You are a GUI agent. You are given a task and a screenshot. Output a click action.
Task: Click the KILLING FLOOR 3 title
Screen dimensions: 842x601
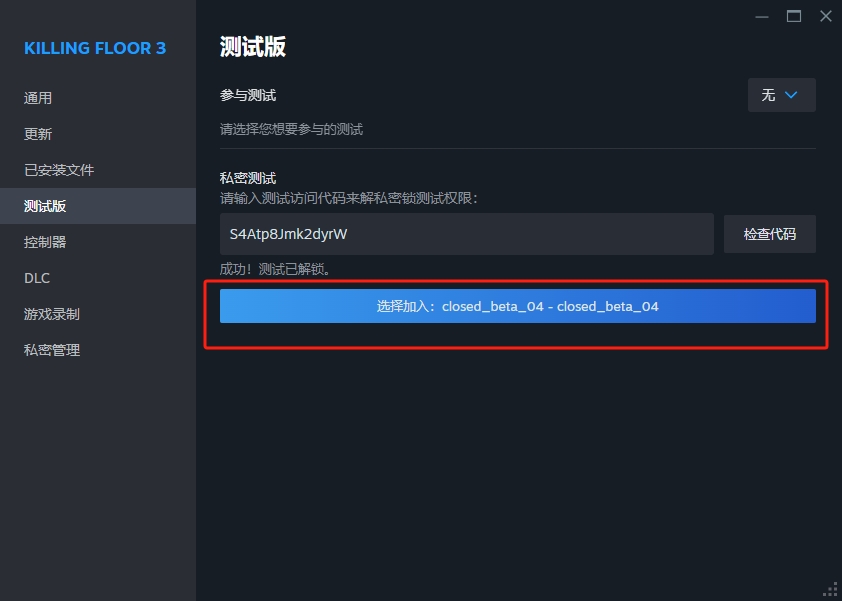tap(95, 48)
